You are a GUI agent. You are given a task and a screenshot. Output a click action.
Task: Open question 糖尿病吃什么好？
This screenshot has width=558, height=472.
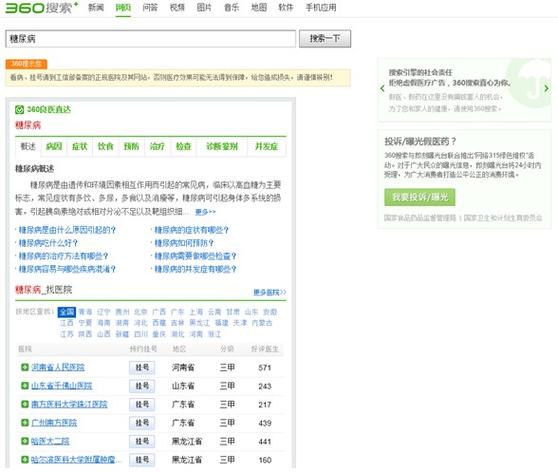pyautogui.click(x=48, y=243)
